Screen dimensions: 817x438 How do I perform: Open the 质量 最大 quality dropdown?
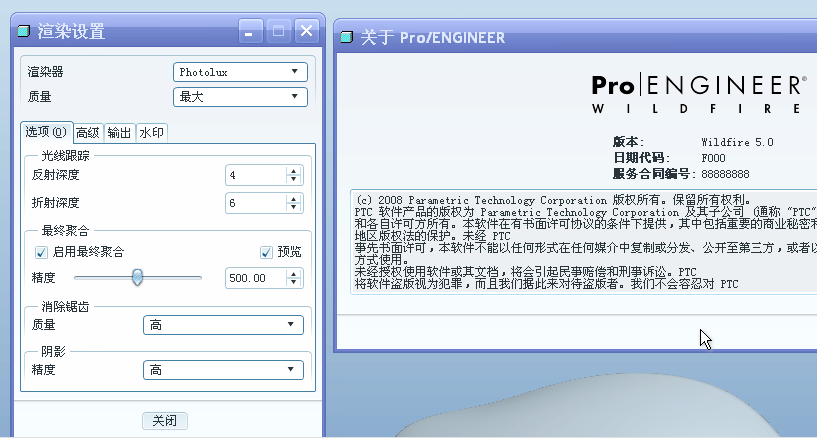(x=240, y=97)
